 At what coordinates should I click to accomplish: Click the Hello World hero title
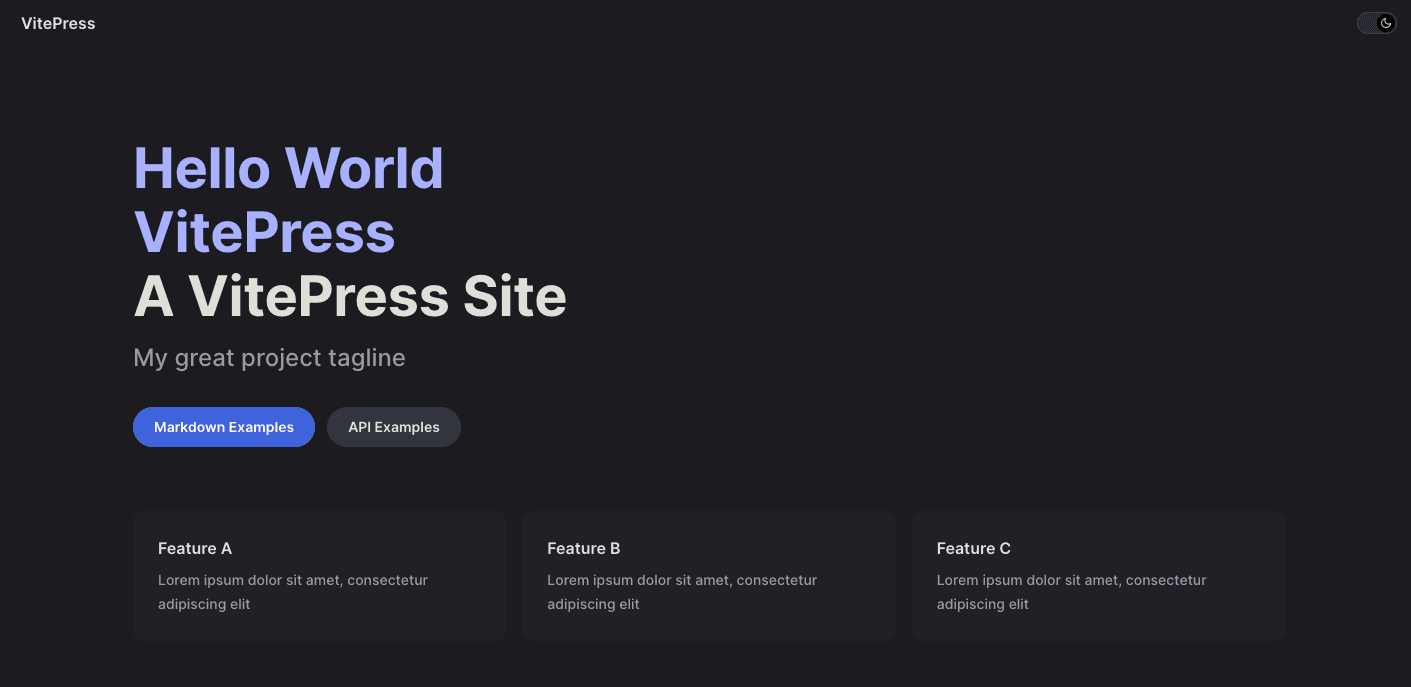point(288,168)
